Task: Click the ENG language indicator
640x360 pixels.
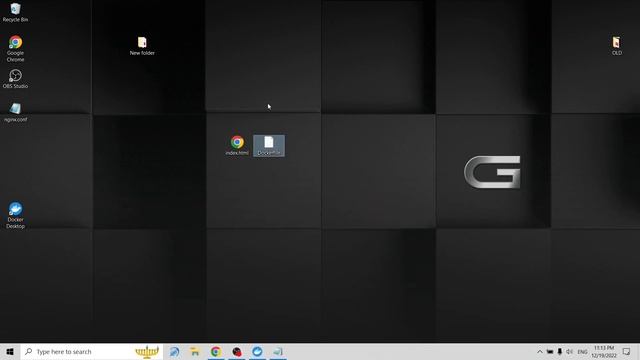Action: (x=582, y=352)
